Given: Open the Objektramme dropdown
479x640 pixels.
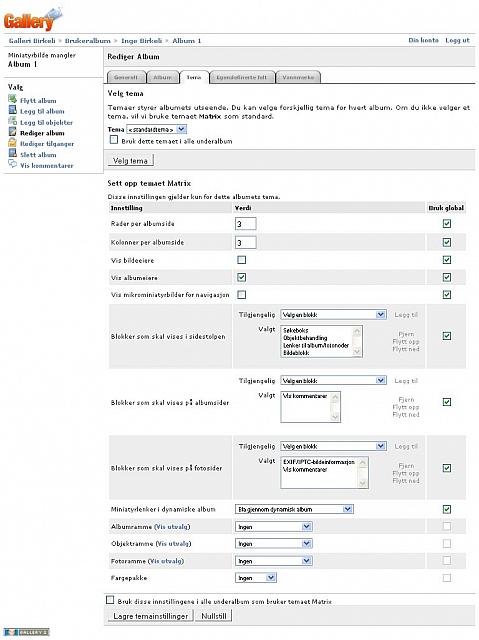Looking at the screenshot, I should coord(274,544).
